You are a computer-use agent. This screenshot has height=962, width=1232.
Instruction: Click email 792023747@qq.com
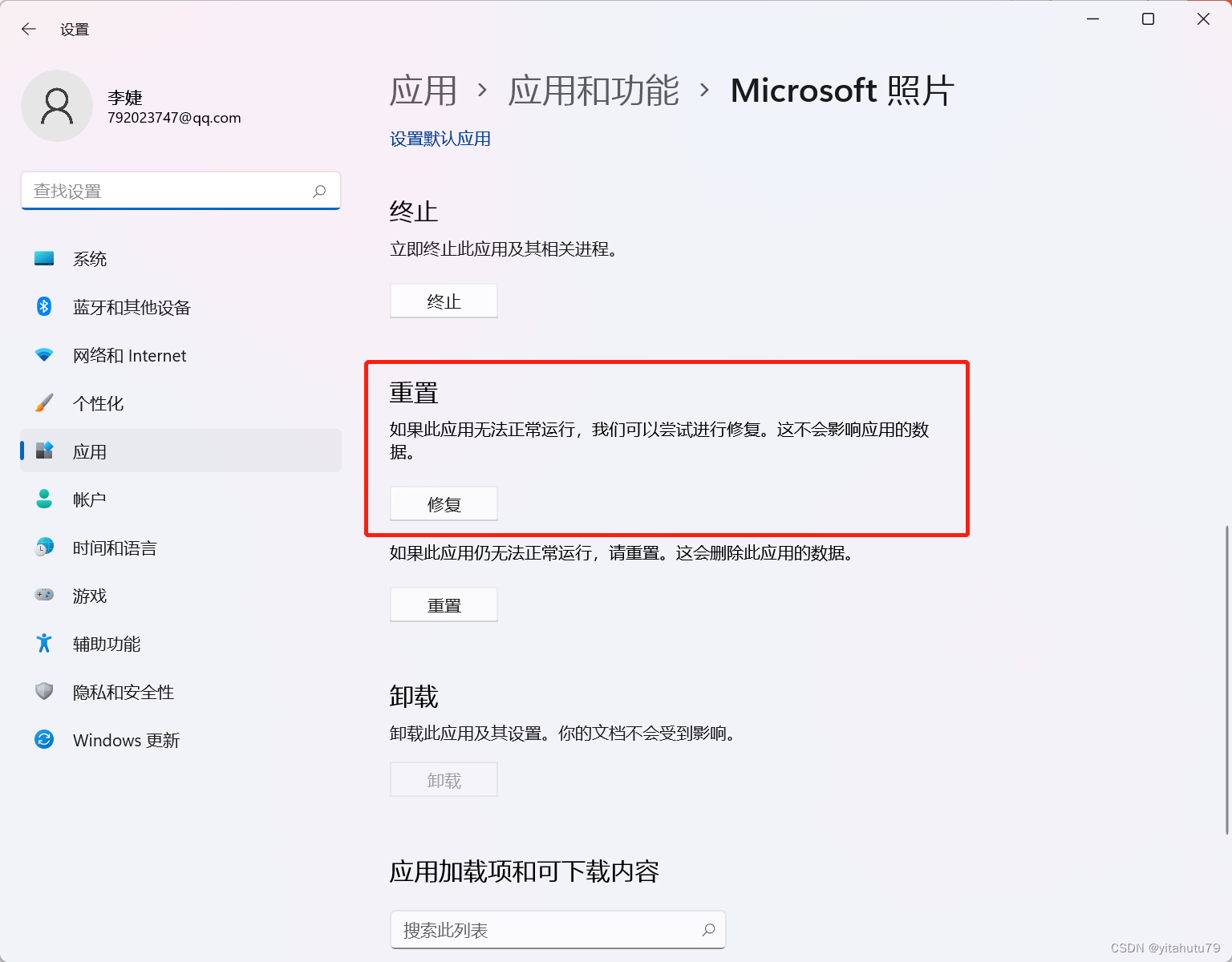point(174,118)
